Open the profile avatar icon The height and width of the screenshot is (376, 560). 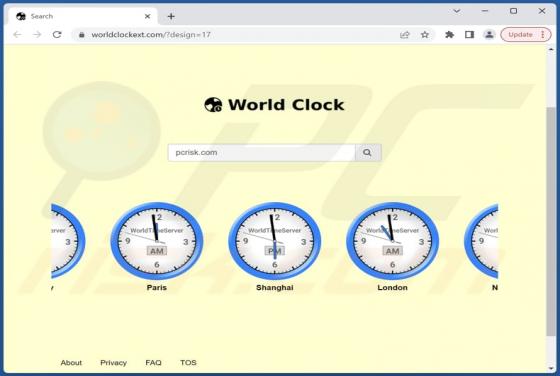[489, 35]
